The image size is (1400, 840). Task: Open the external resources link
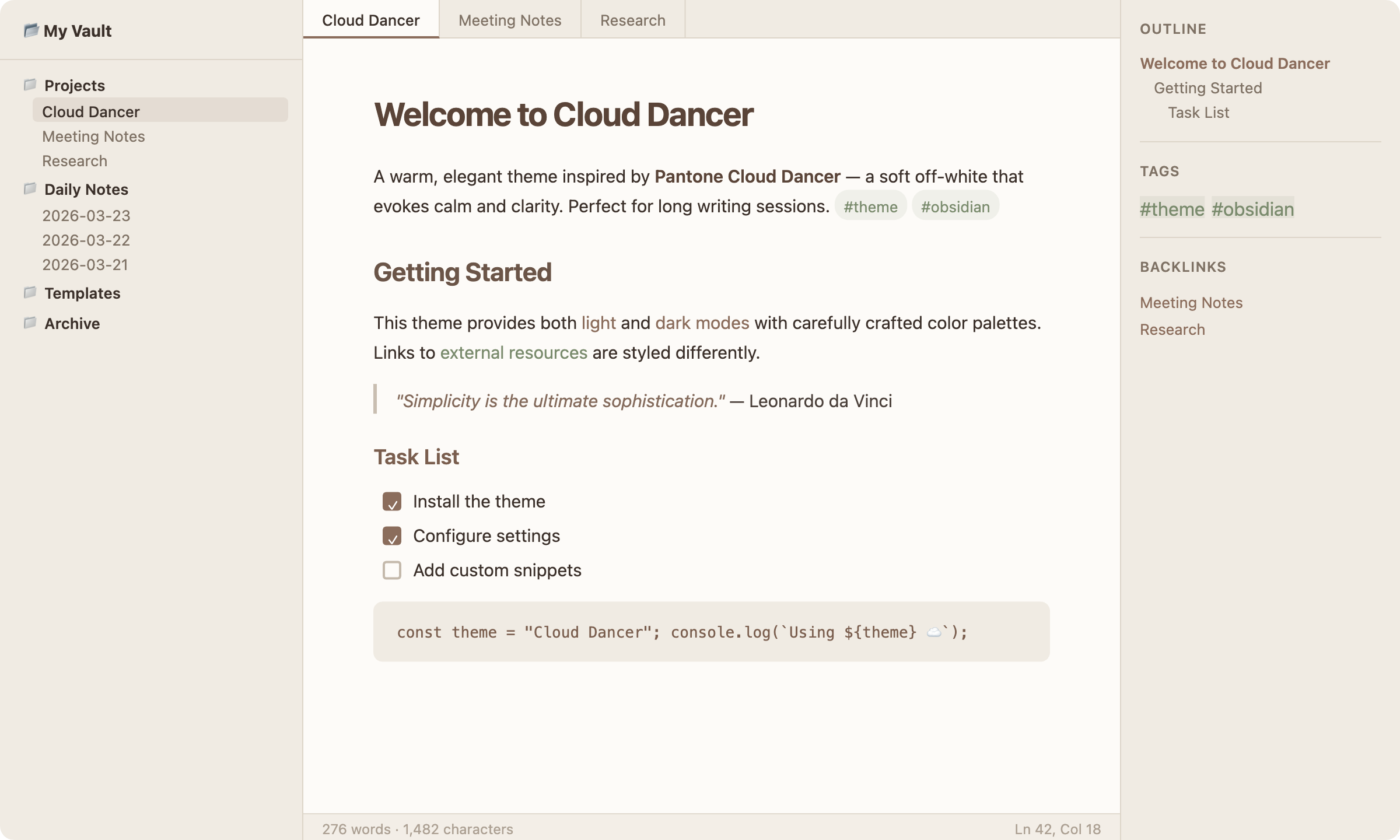(513, 352)
